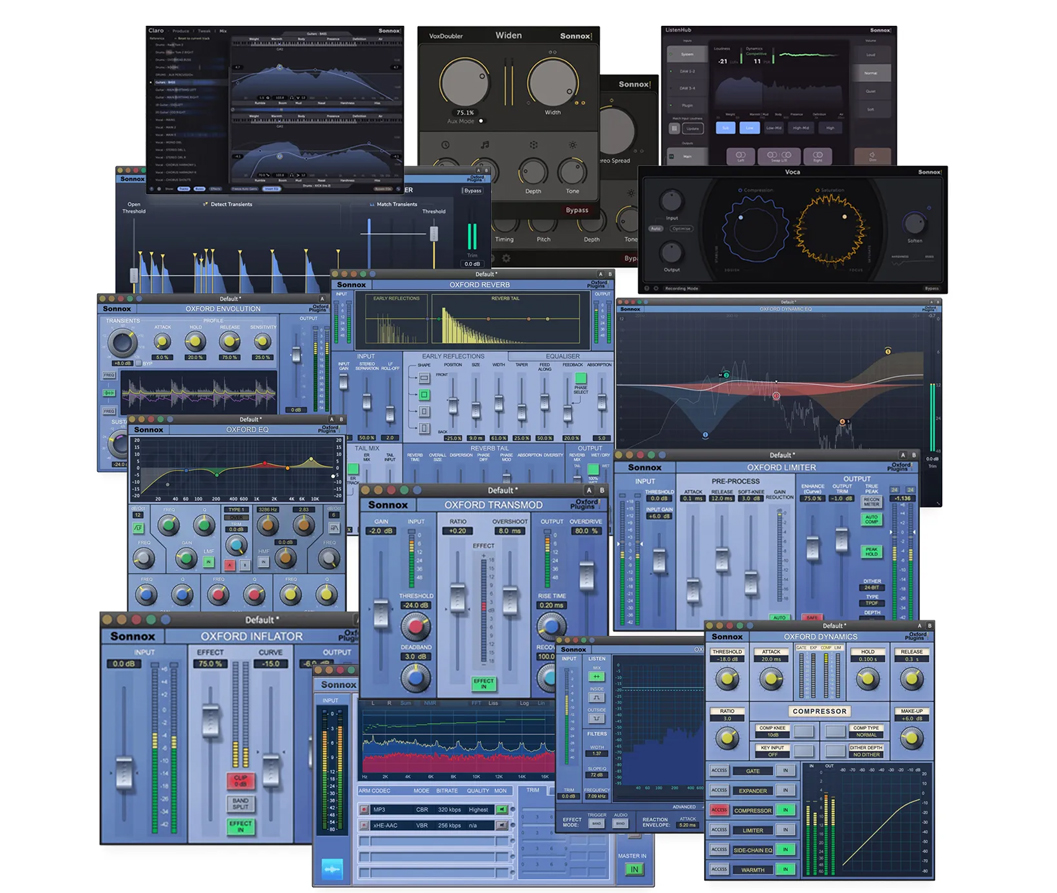Toggle the COMPRESSOR IN button in Oxford Dynamics
The width and height of the screenshot is (1057, 893).
coord(785,810)
